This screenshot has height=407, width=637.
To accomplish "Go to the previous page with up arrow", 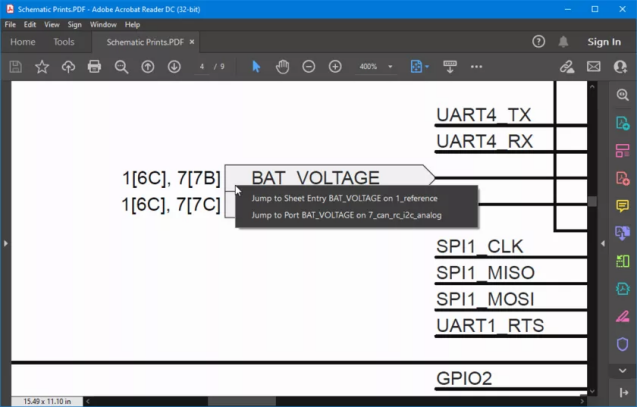I will point(148,66).
